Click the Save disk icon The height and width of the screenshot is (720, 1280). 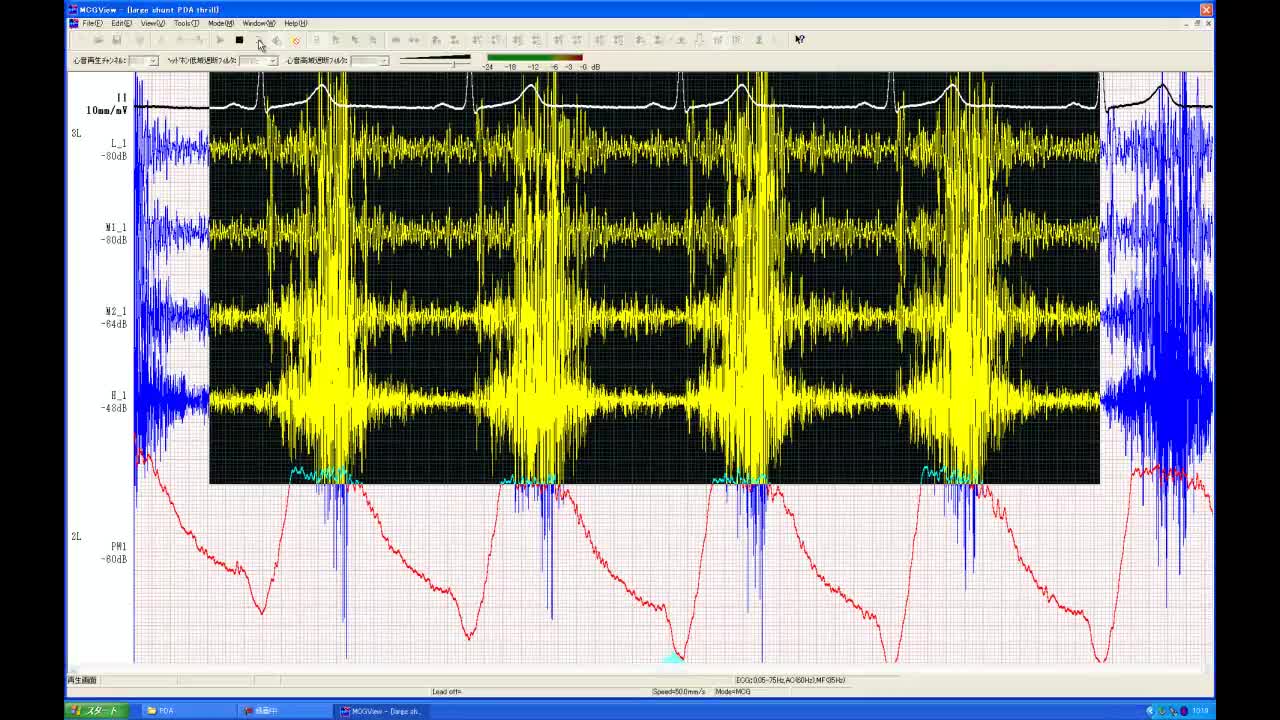(x=116, y=40)
